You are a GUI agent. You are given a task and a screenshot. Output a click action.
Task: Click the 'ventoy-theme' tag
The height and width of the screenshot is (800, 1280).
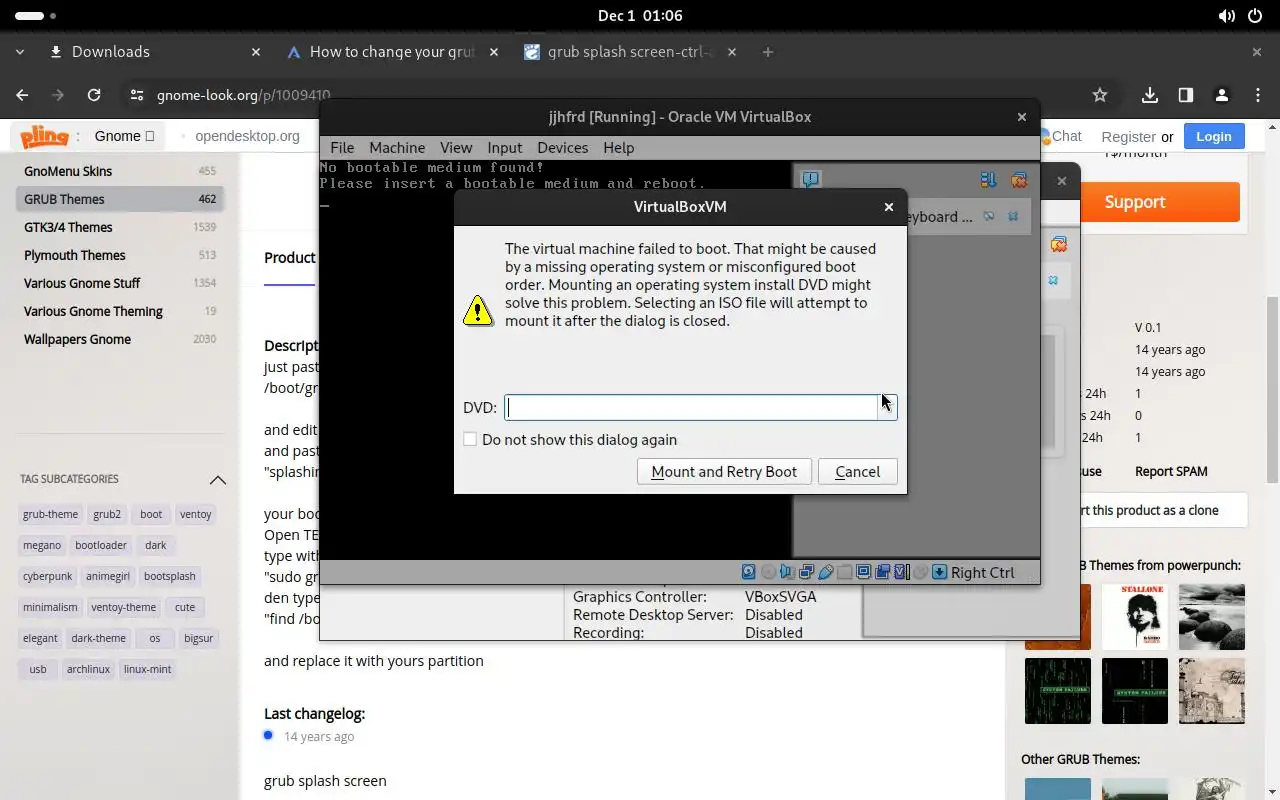coord(124,607)
